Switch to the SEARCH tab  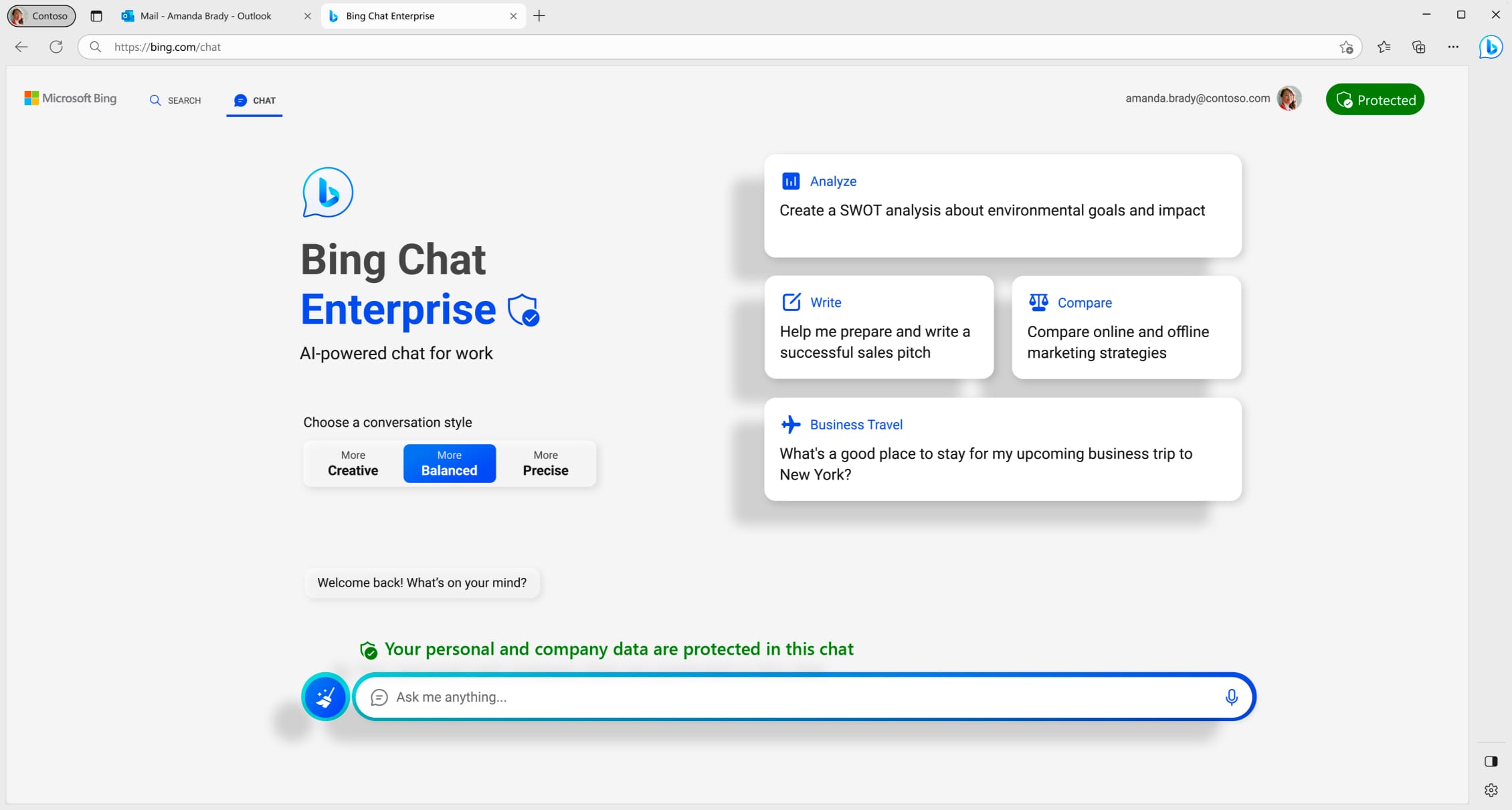coord(175,100)
